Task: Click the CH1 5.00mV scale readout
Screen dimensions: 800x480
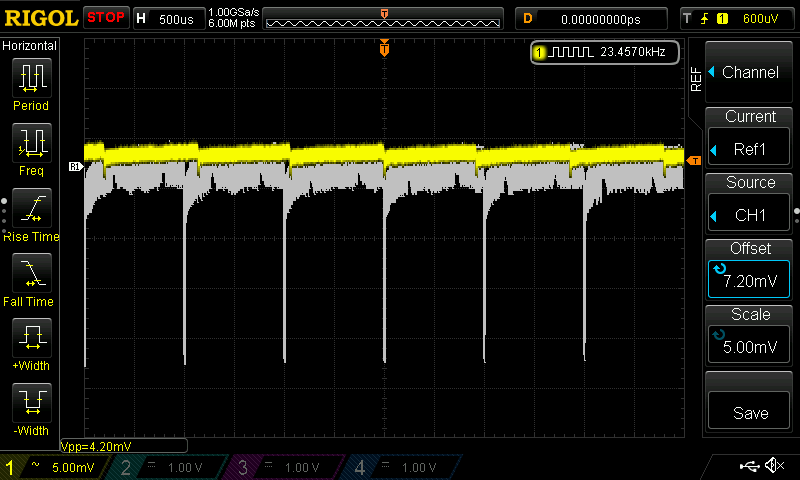Action: coord(73,467)
